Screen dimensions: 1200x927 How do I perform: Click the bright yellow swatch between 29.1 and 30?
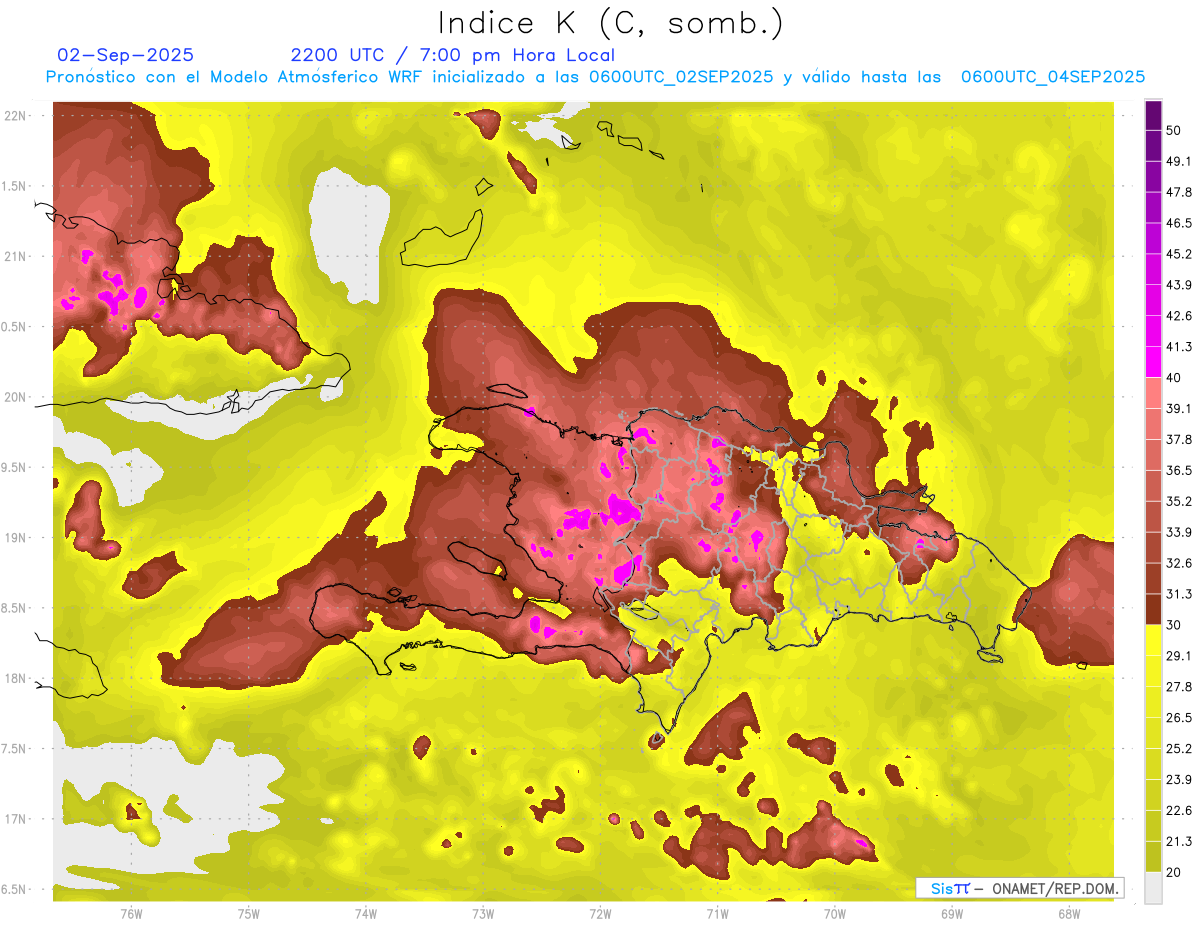tap(1154, 640)
